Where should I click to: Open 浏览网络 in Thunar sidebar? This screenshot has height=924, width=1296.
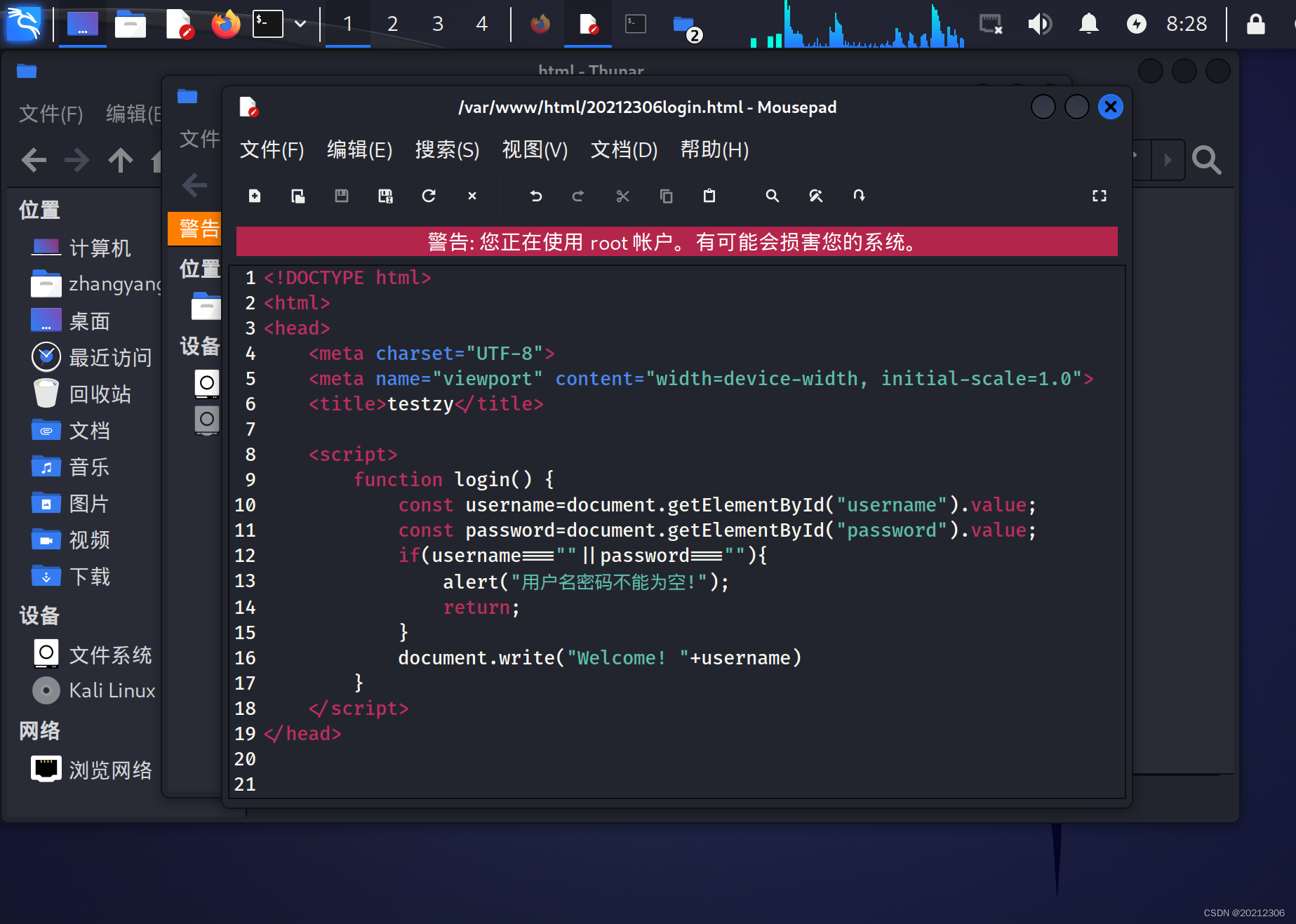[92, 769]
